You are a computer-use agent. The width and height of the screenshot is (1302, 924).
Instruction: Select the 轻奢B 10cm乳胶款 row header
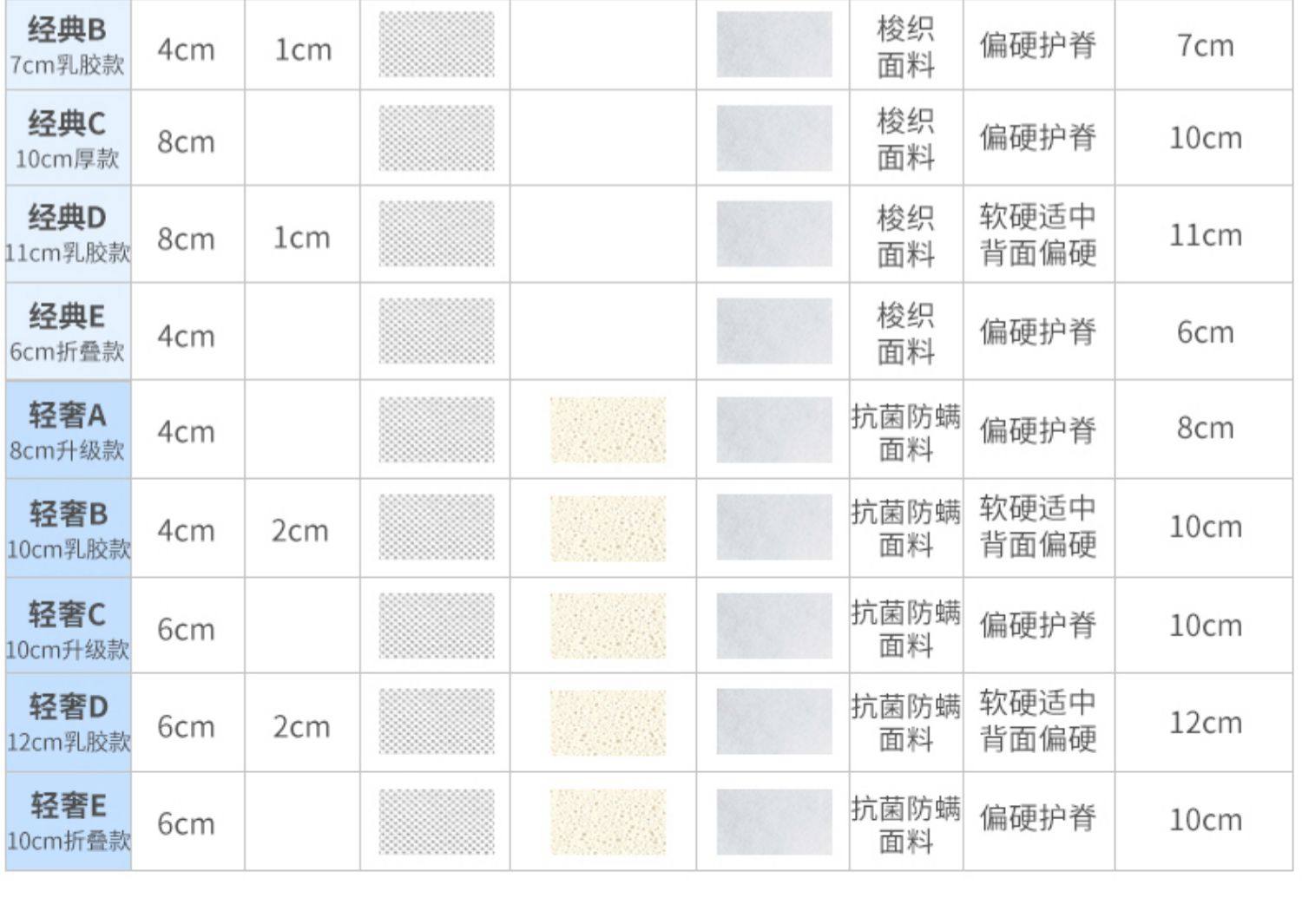pos(68,528)
